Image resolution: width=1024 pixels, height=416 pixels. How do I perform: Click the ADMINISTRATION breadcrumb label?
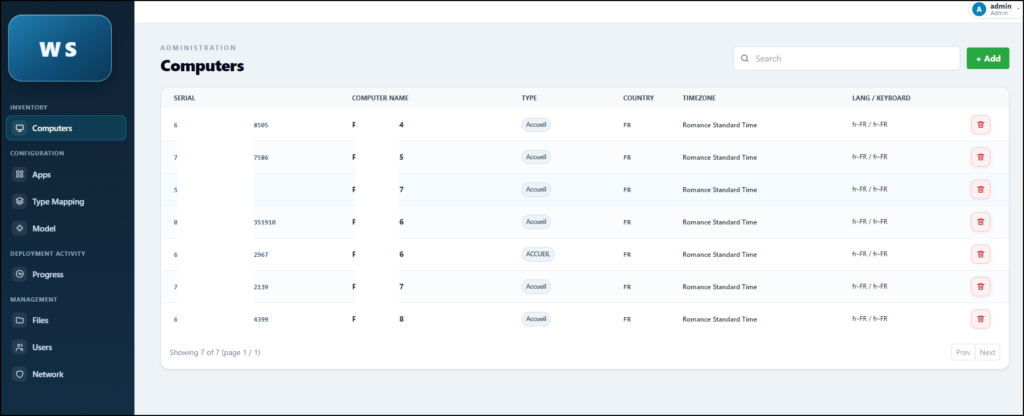[199, 48]
